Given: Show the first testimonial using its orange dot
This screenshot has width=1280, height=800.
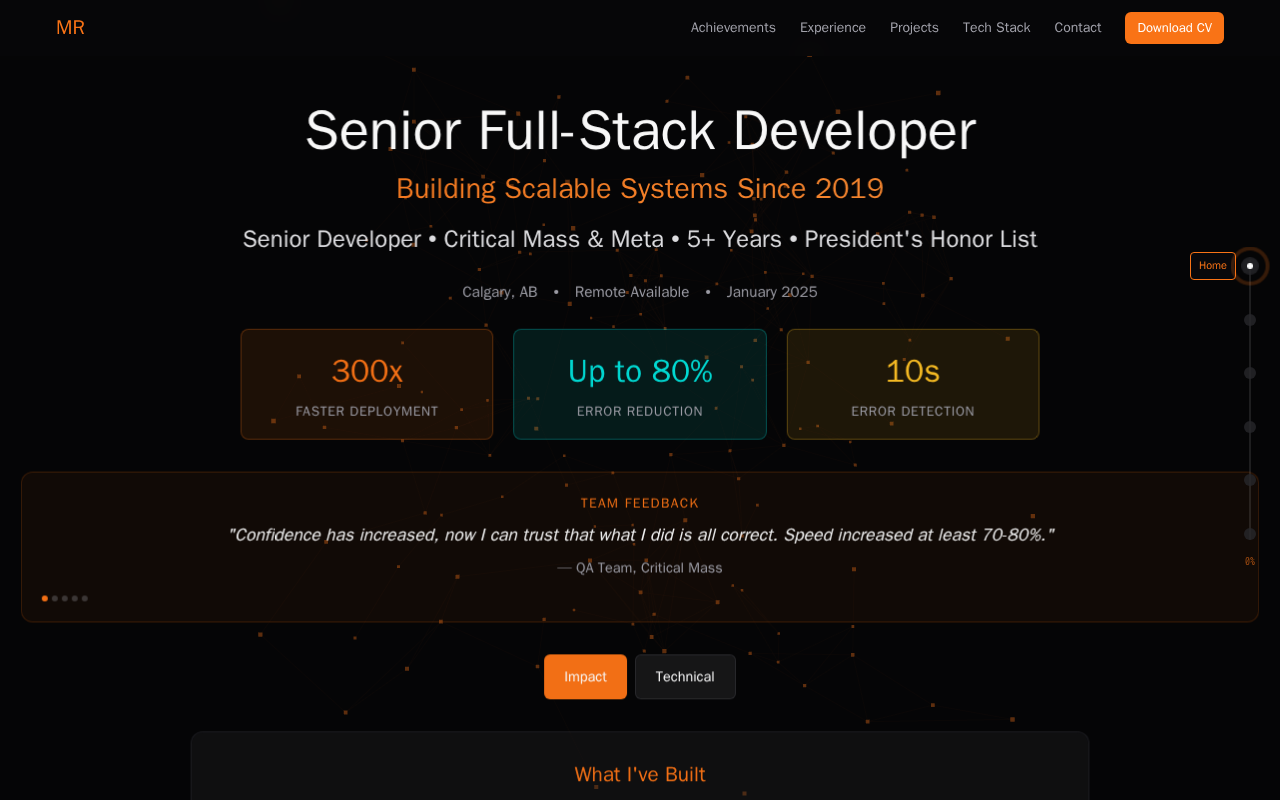Looking at the screenshot, I should point(45,598).
